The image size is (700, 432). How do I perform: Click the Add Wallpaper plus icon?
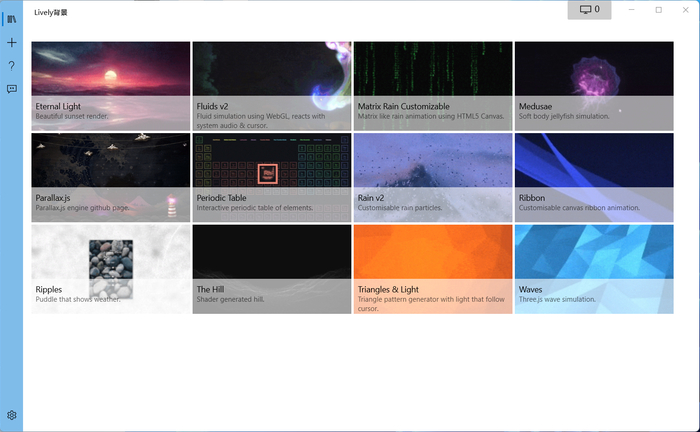[x=11, y=43]
